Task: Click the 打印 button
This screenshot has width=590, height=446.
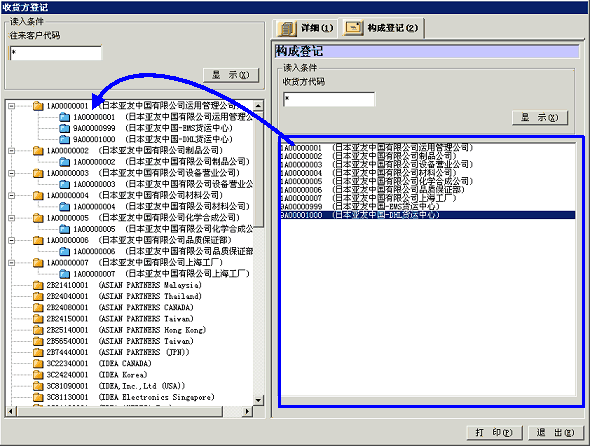Action: tap(494, 432)
